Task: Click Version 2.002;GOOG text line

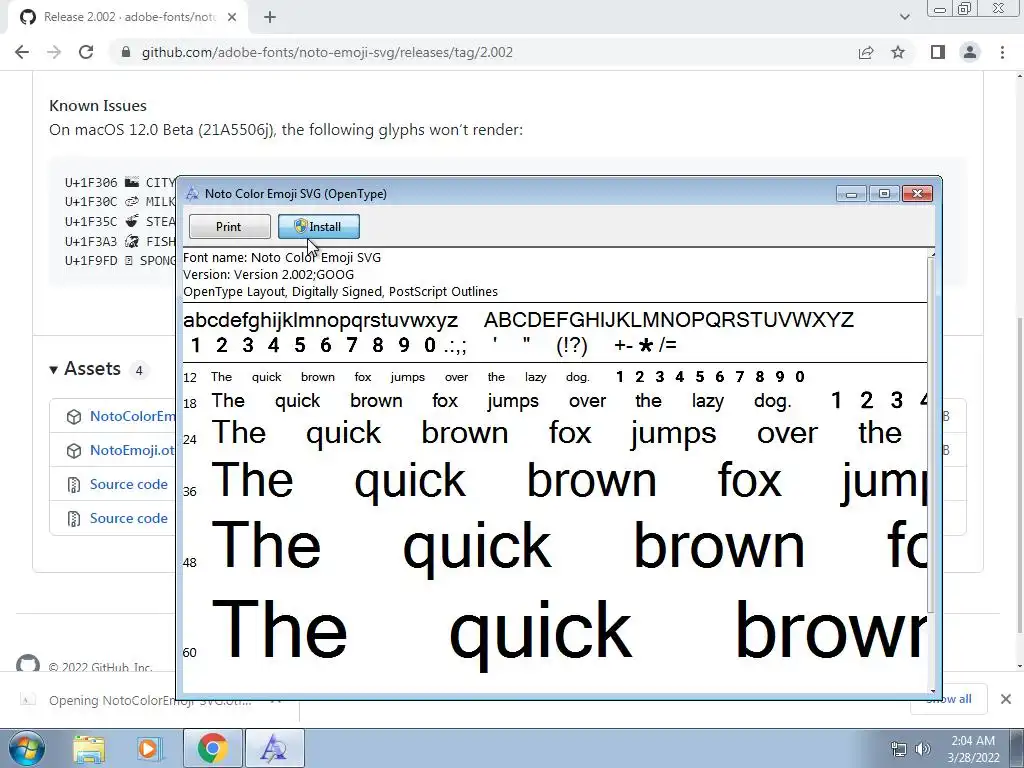Action: (268, 274)
